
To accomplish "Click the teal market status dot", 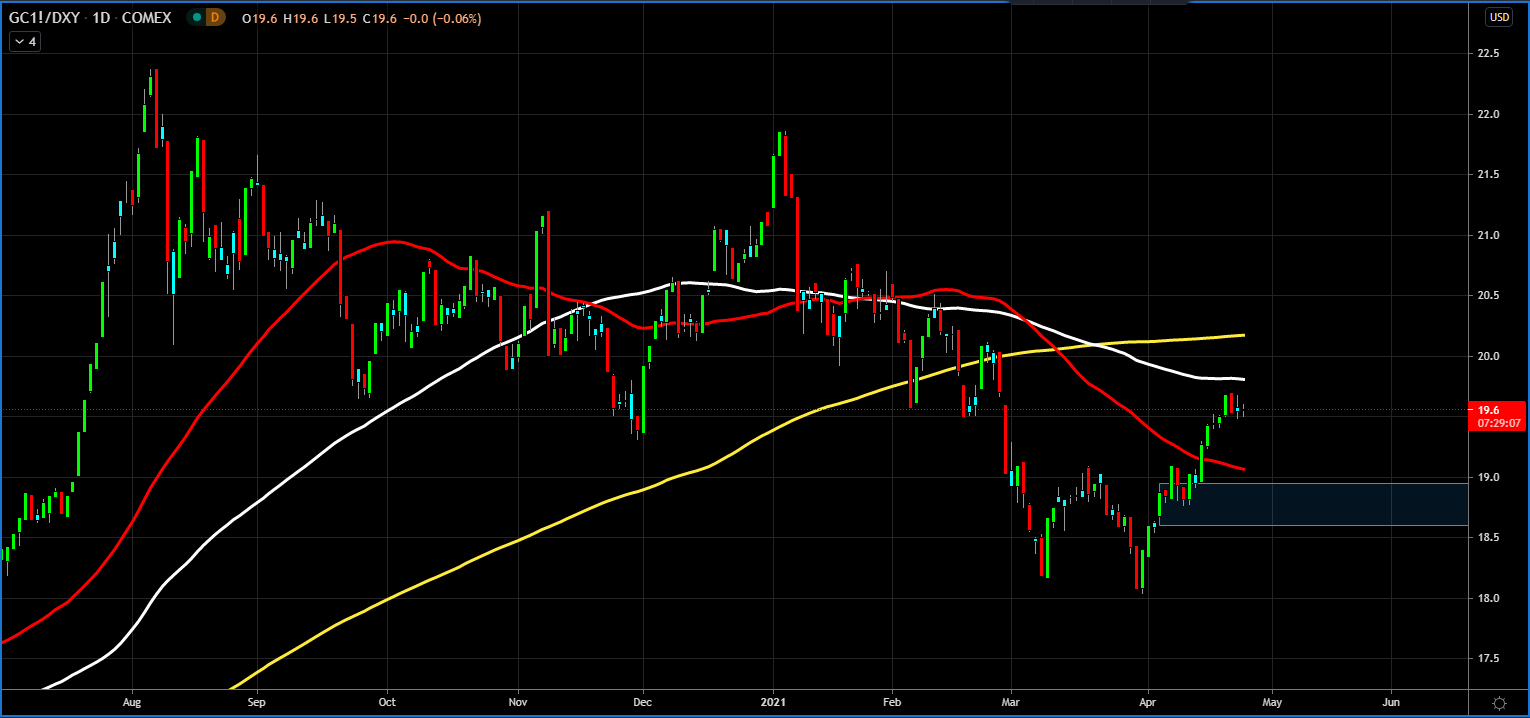I will [x=196, y=17].
